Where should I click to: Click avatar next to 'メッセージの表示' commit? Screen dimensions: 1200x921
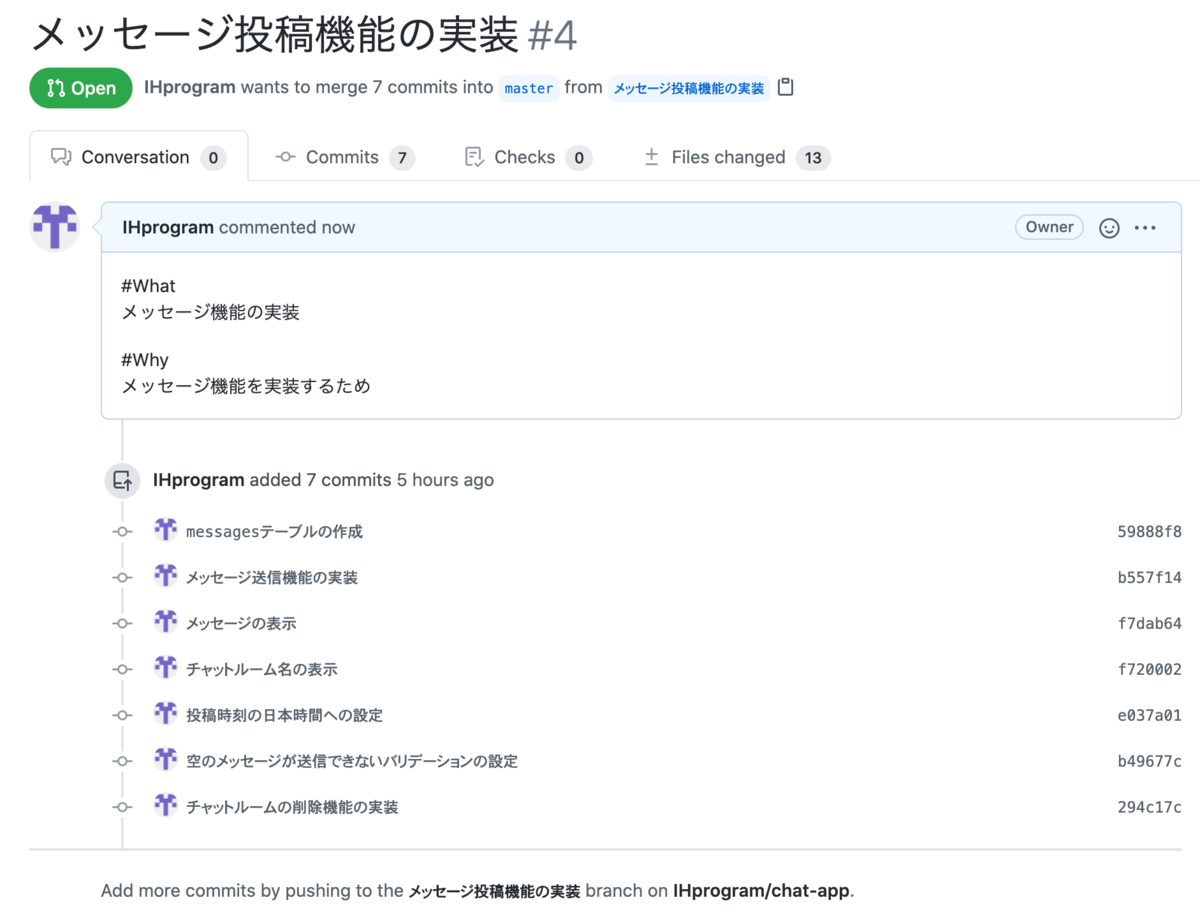coord(166,622)
